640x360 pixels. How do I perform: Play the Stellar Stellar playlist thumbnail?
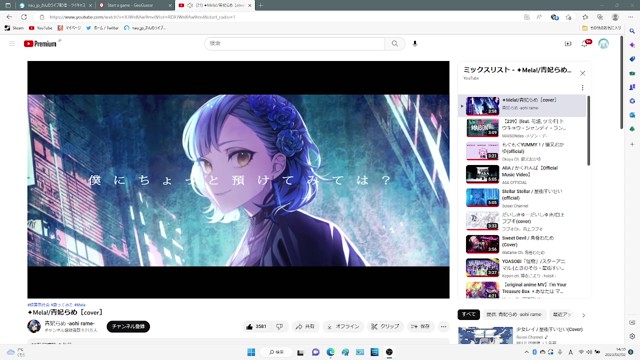coord(482,197)
